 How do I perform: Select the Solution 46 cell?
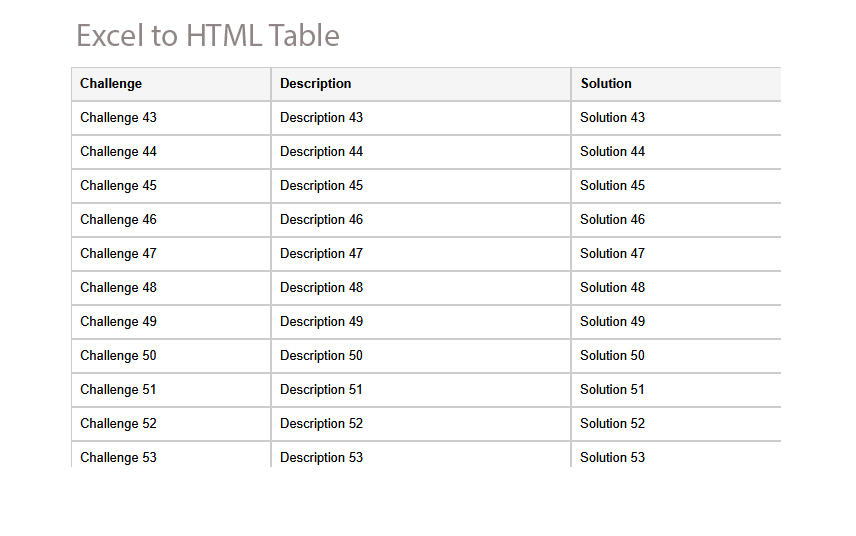click(x=676, y=220)
